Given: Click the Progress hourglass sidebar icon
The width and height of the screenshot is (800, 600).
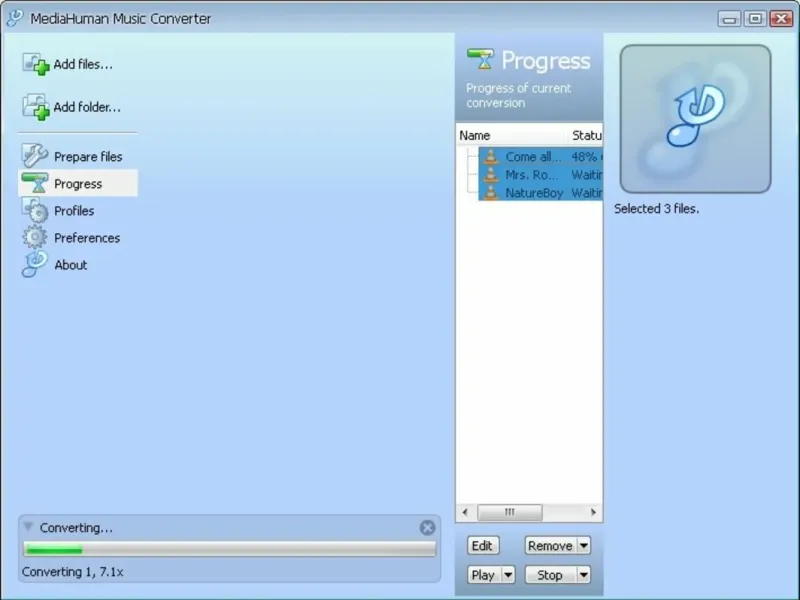Looking at the screenshot, I should click(35, 183).
